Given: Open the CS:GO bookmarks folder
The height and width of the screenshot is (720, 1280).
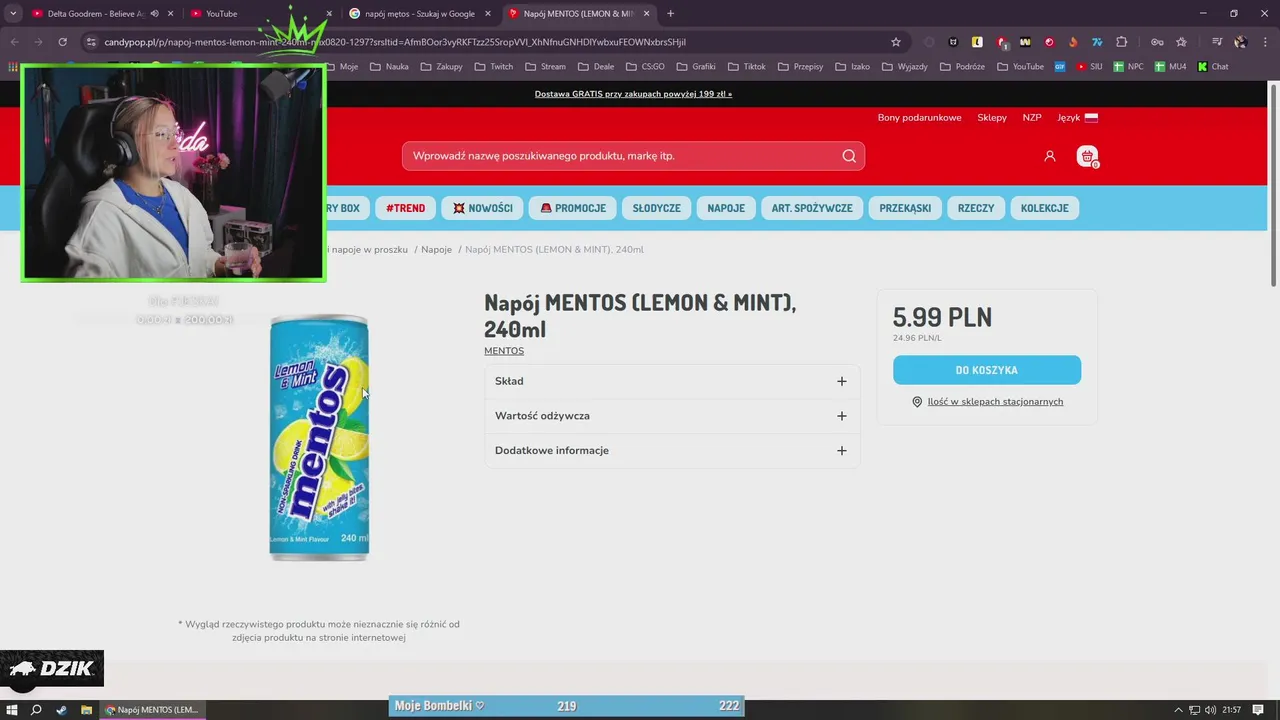Looking at the screenshot, I should coord(645,67).
